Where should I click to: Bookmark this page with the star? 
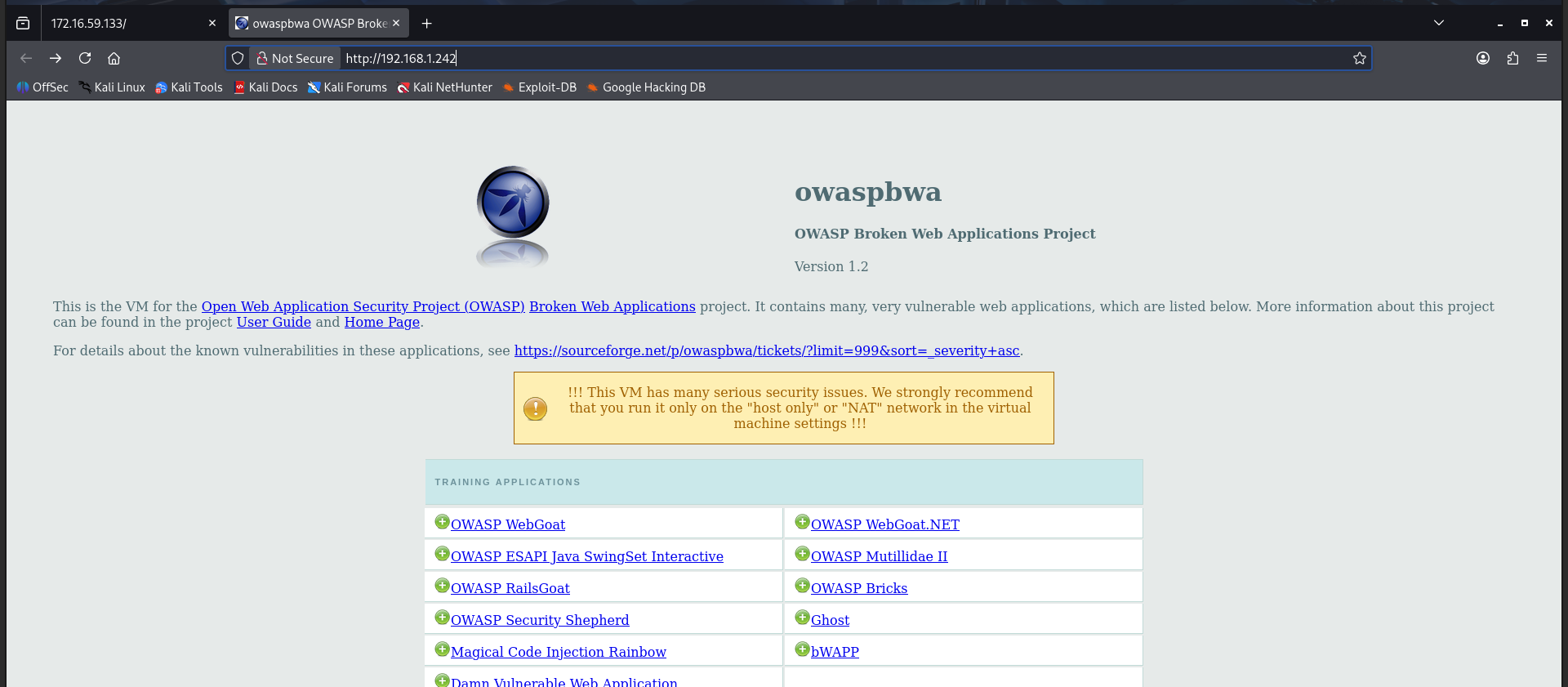pyautogui.click(x=1360, y=58)
